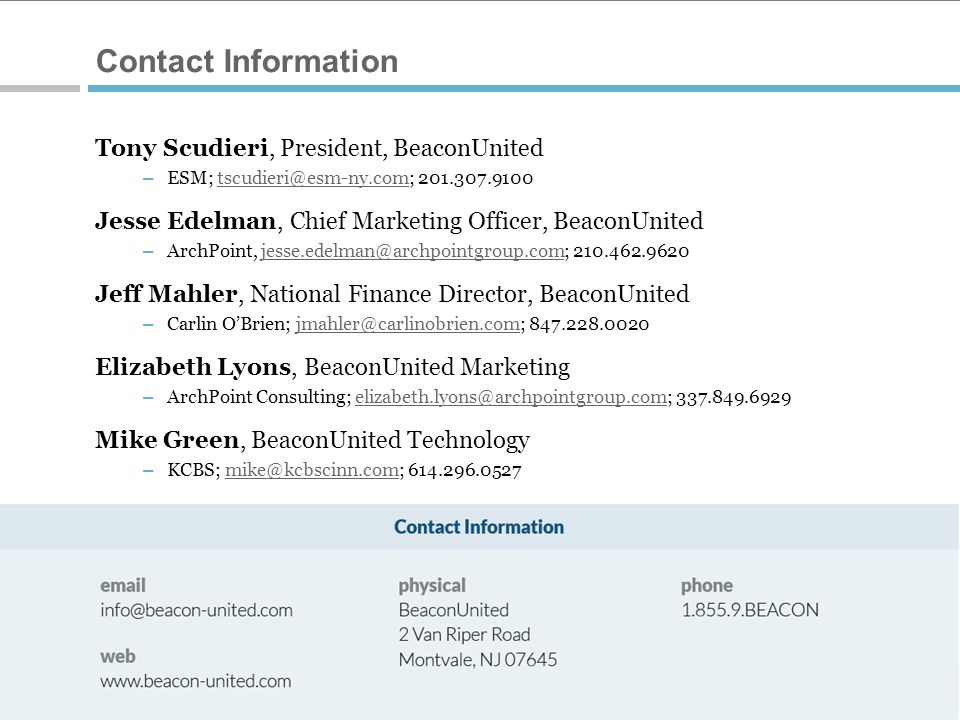Click the blue Contact Information footer heading
960x720 pixels.
479,527
